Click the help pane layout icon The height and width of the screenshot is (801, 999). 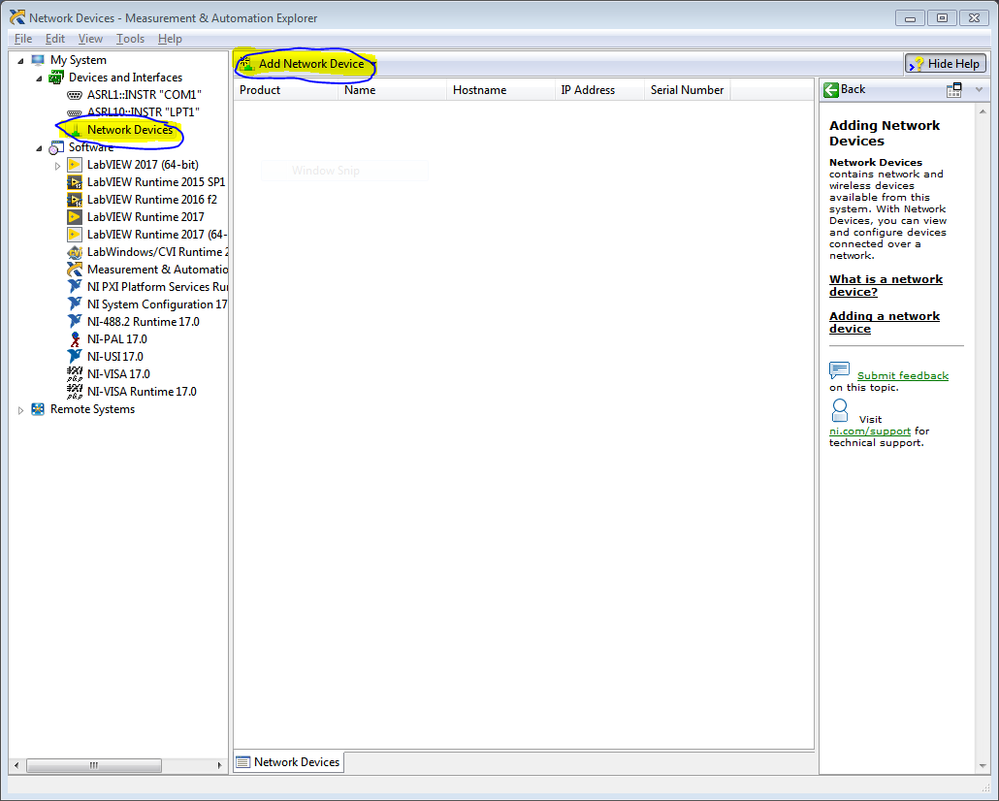(x=954, y=90)
